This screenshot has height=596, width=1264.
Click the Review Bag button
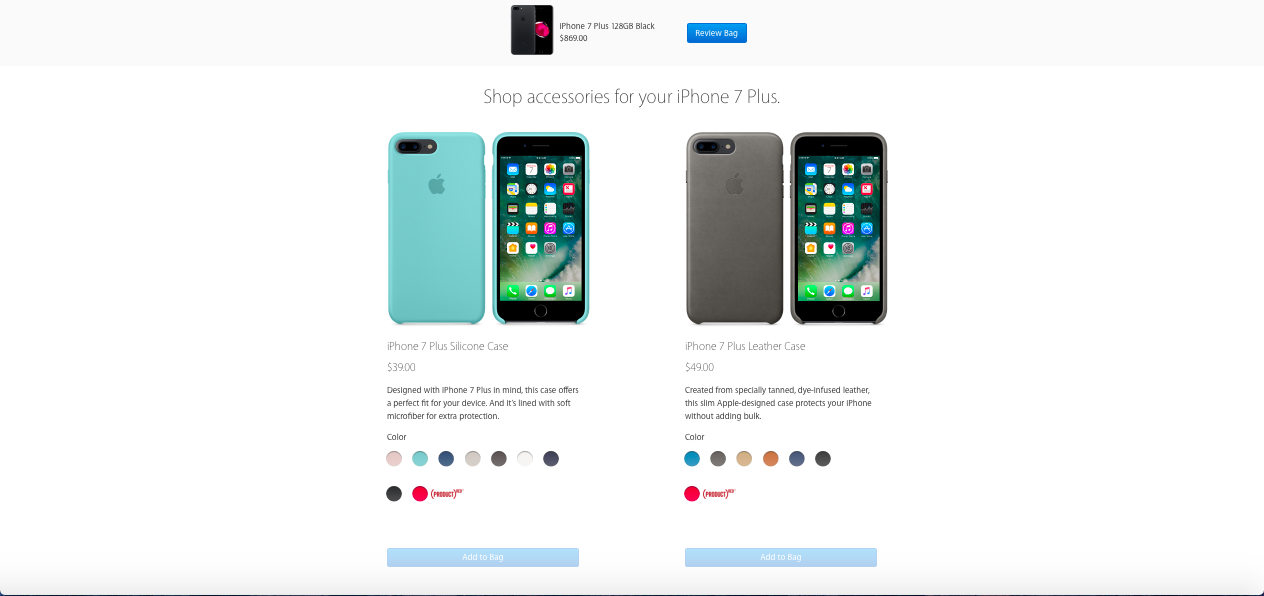click(x=717, y=33)
